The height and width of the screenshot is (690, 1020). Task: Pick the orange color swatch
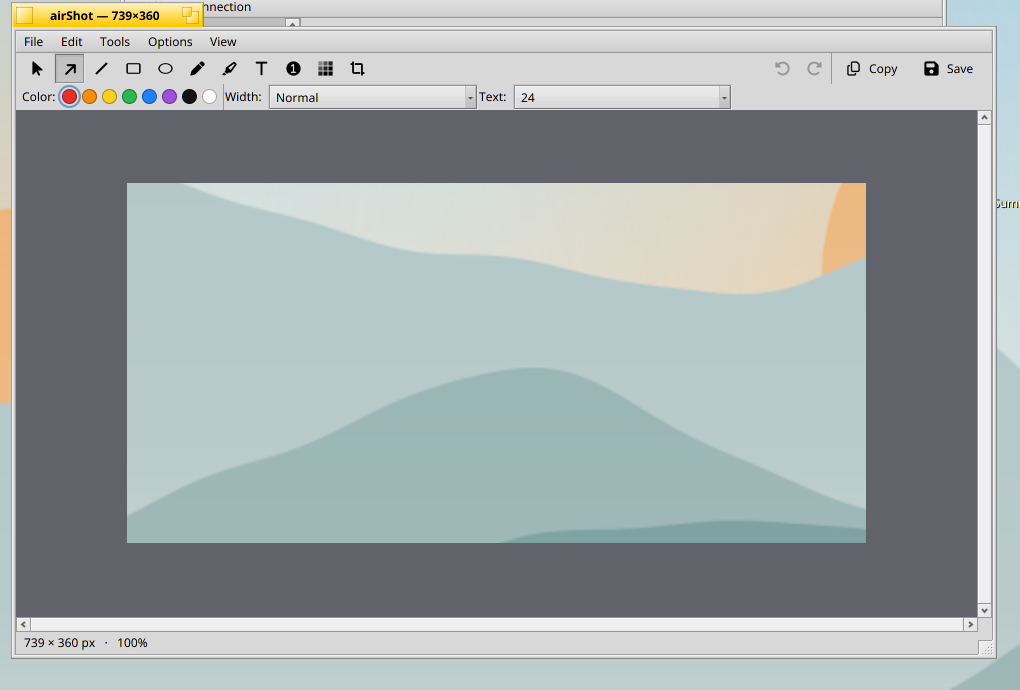point(90,97)
